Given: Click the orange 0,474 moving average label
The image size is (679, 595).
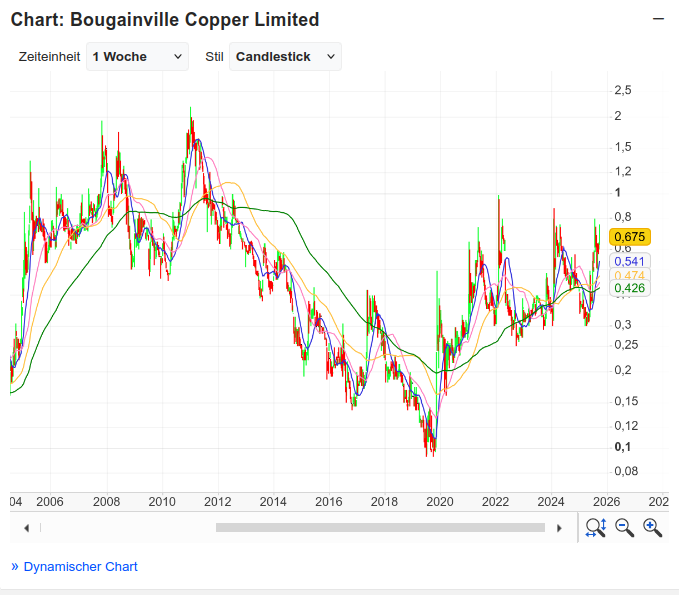Looking at the screenshot, I should point(630,275).
